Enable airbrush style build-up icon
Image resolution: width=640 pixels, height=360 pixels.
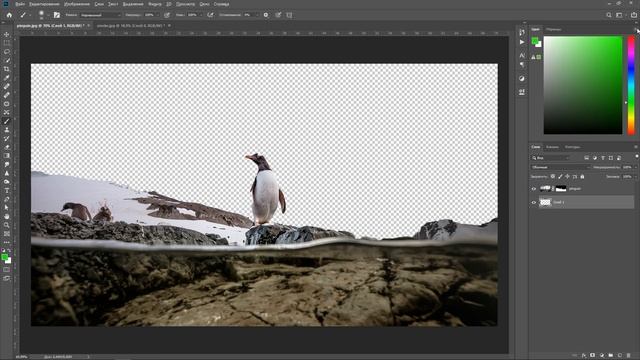210,15
